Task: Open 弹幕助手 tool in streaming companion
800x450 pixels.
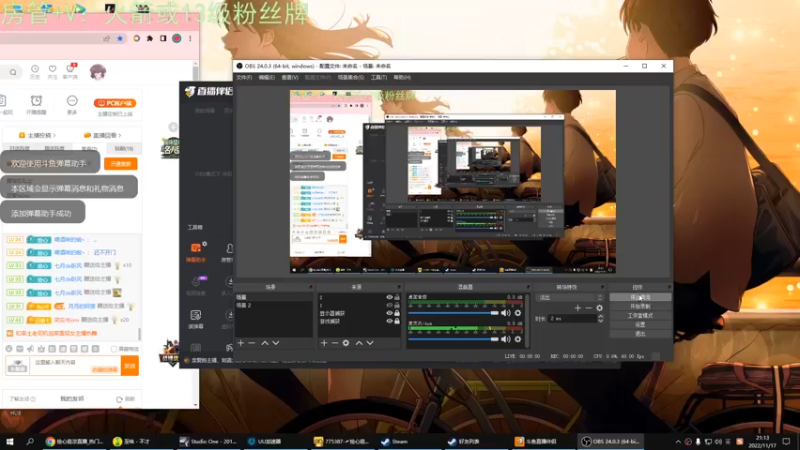Action: pos(196,252)
